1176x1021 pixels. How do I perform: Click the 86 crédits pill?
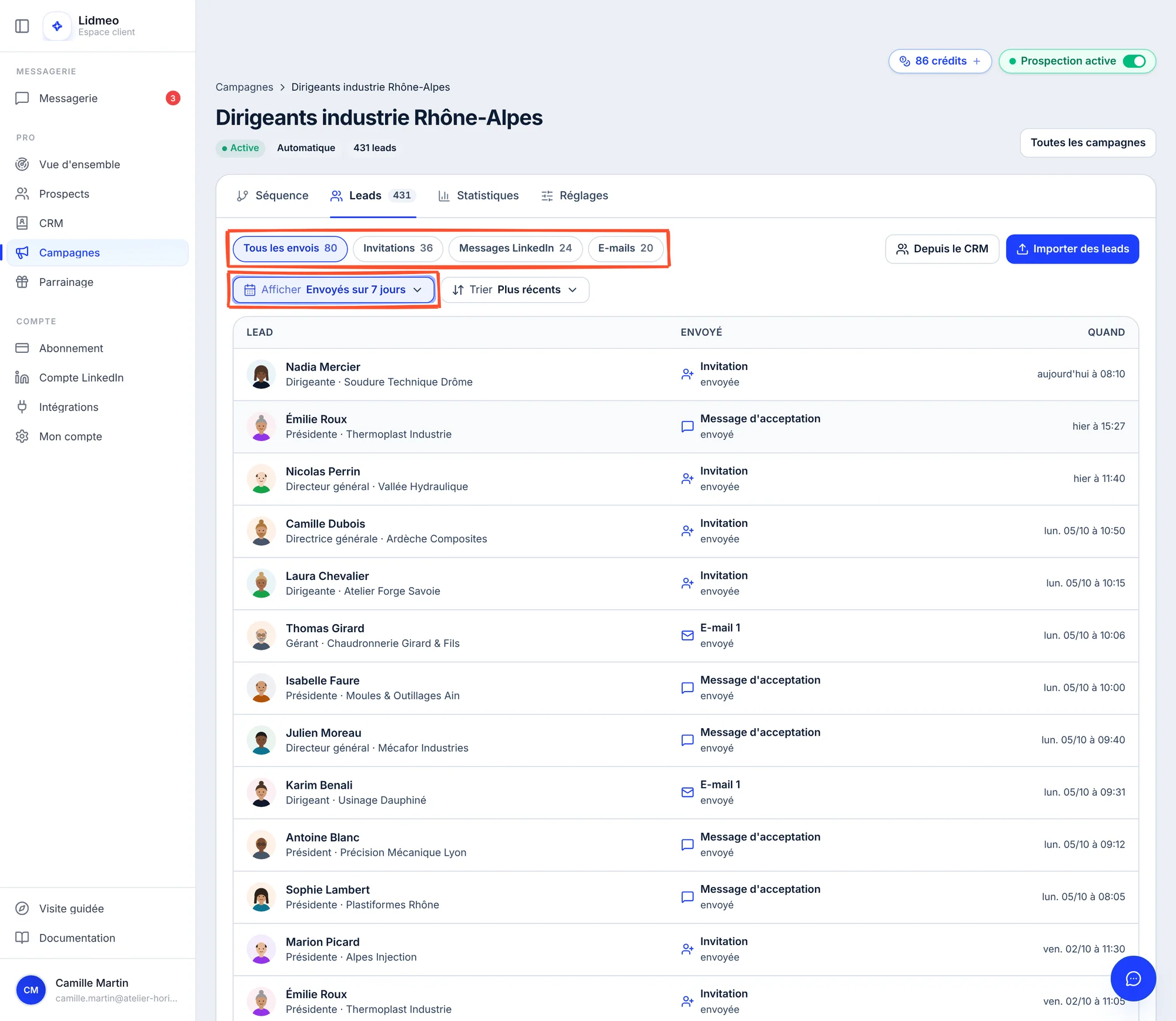[x=940, y=61]
